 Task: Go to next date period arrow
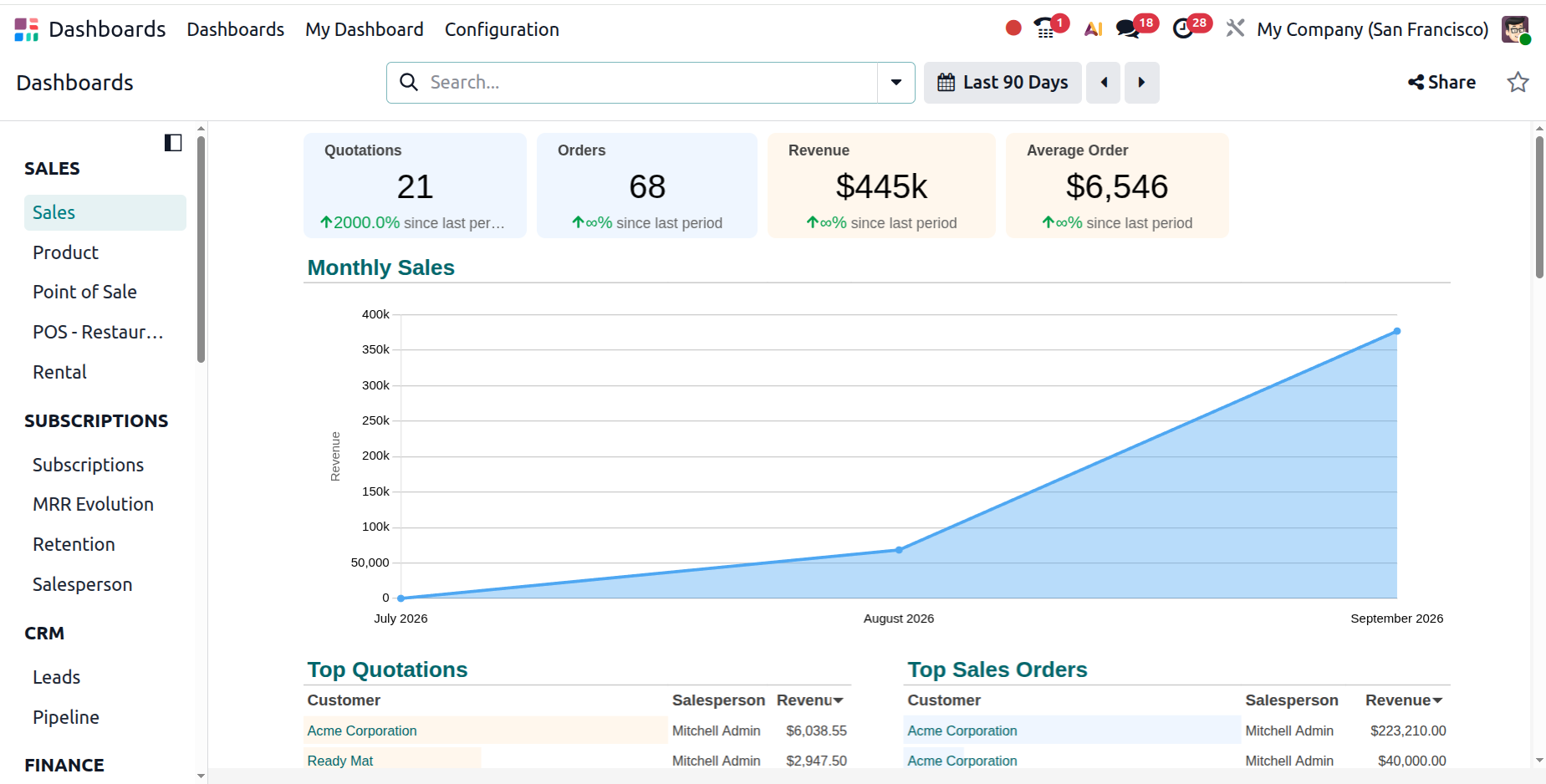click(1142, 83)
